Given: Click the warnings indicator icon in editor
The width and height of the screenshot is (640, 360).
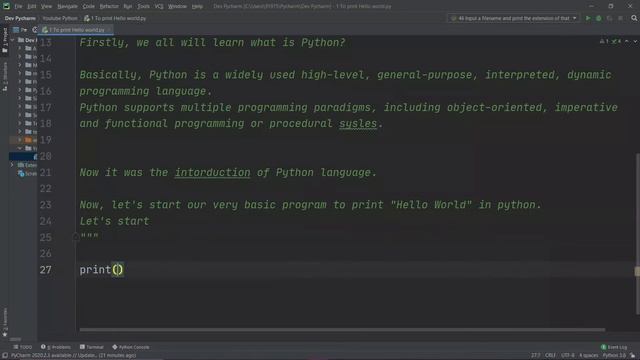Looking at the screenshot, I should [x=604, y=41].
